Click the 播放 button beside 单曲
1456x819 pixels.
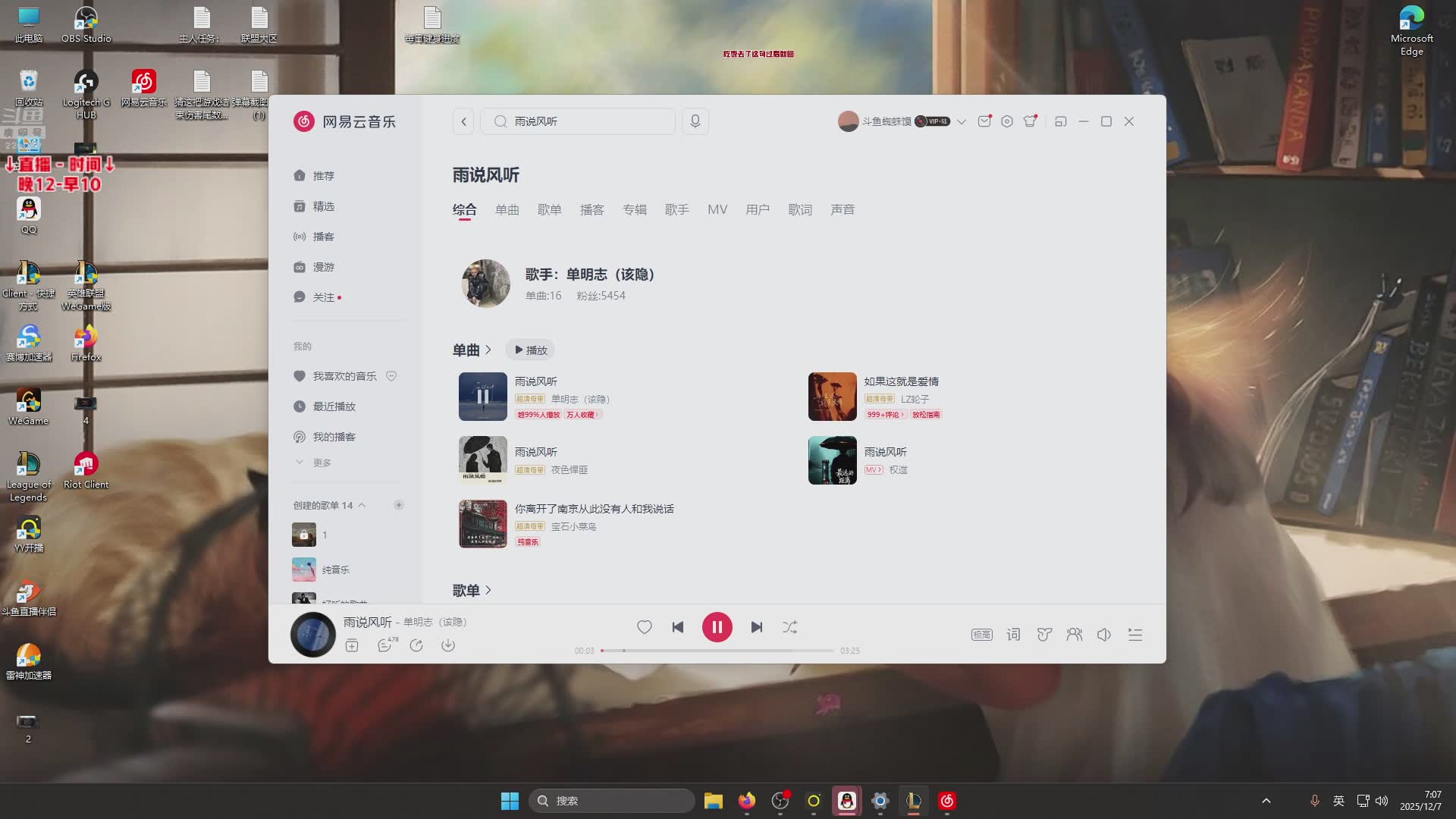click(x=530, y=350)
